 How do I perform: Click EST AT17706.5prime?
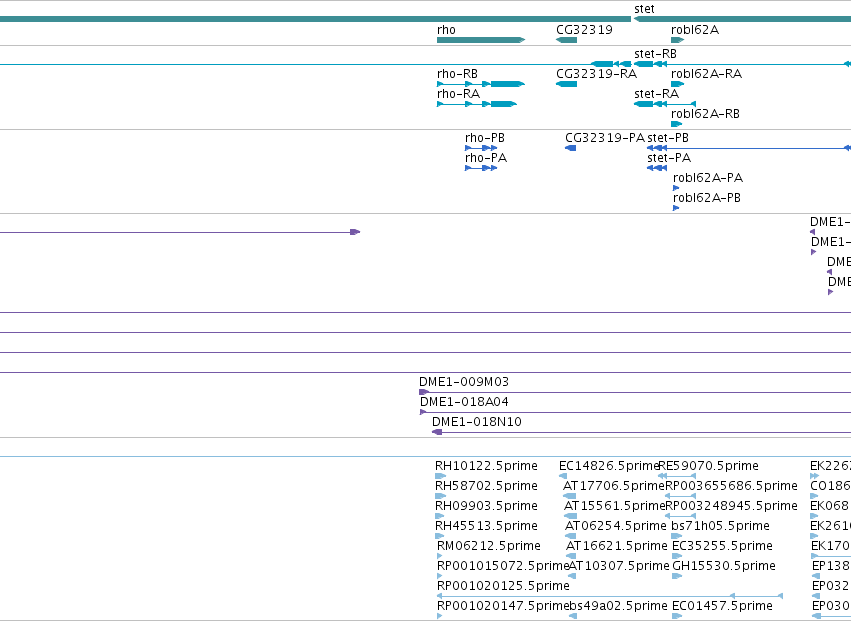(569, 496)
